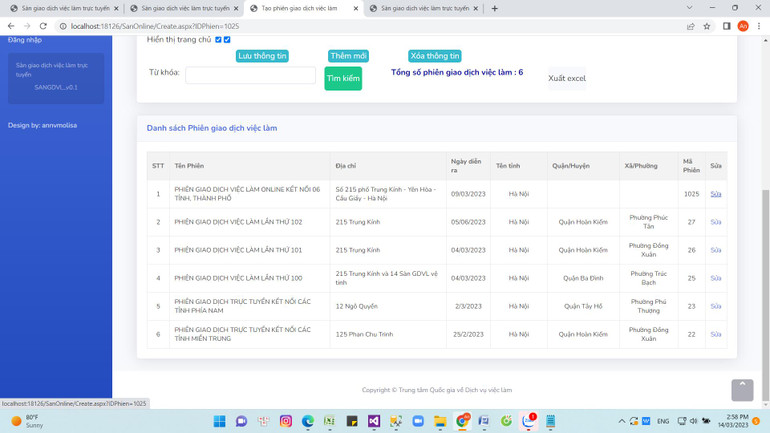Click the share page icon in address bar
The width and height of the screenshot is (770, 433).
690,26
